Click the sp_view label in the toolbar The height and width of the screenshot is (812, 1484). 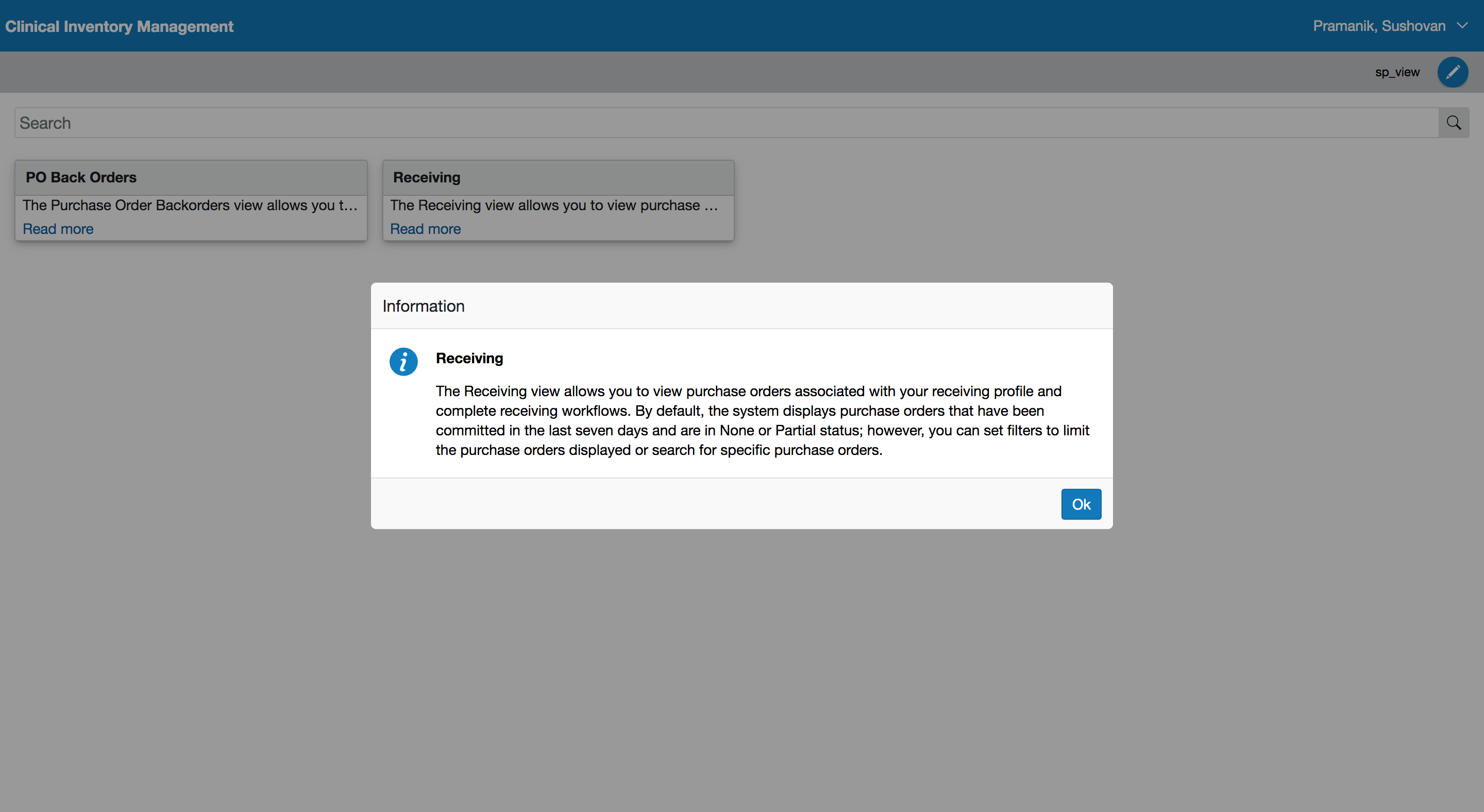pyautogui.click(x=1396, y=72)
